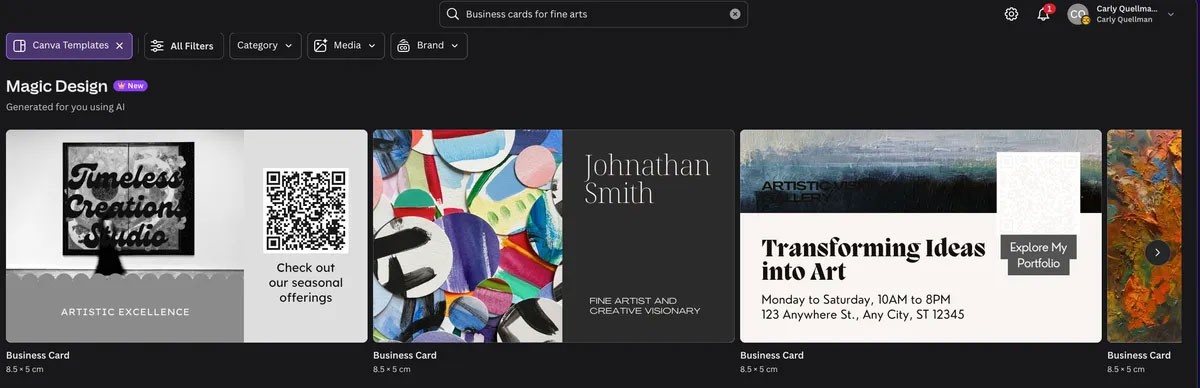
Task: Open the notifications bell
Action: (x=1043, y=14)
